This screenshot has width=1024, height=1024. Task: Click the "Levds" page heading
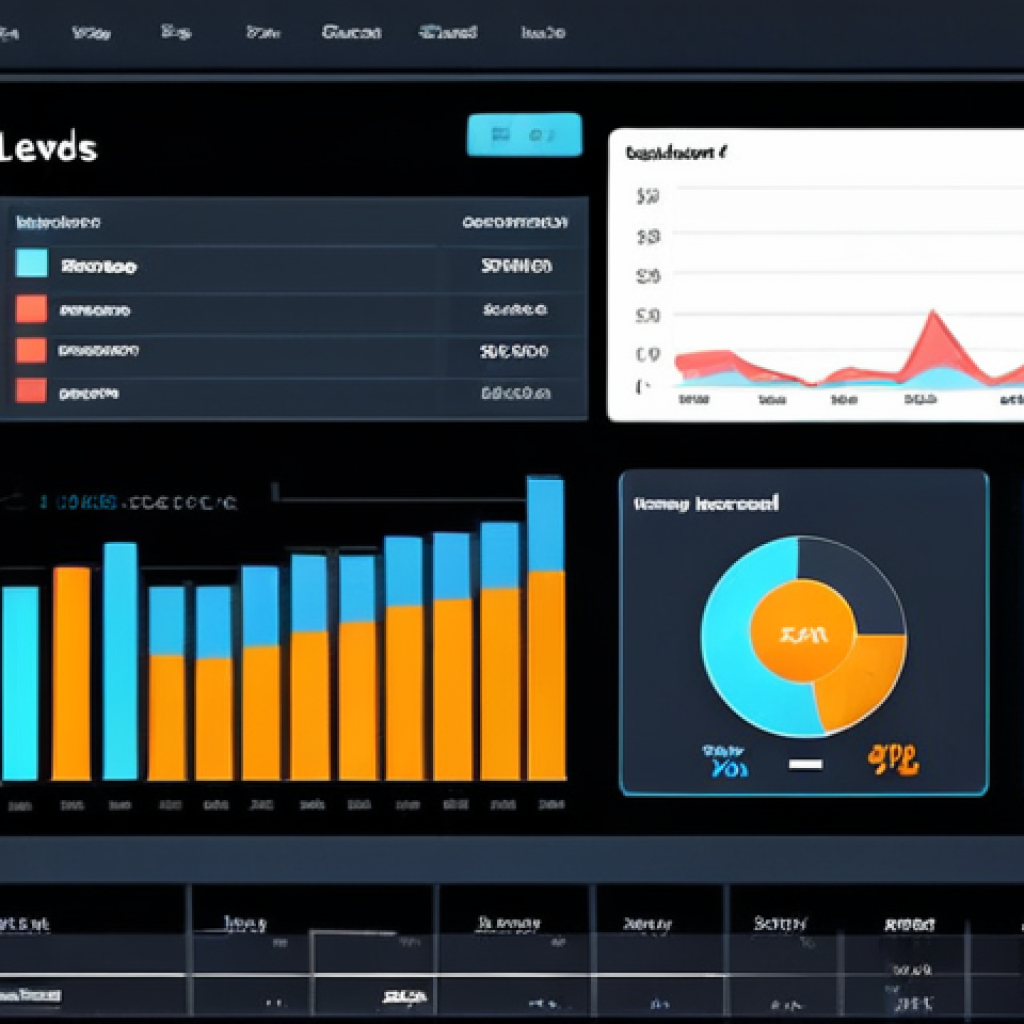click(x=48, y=148)
